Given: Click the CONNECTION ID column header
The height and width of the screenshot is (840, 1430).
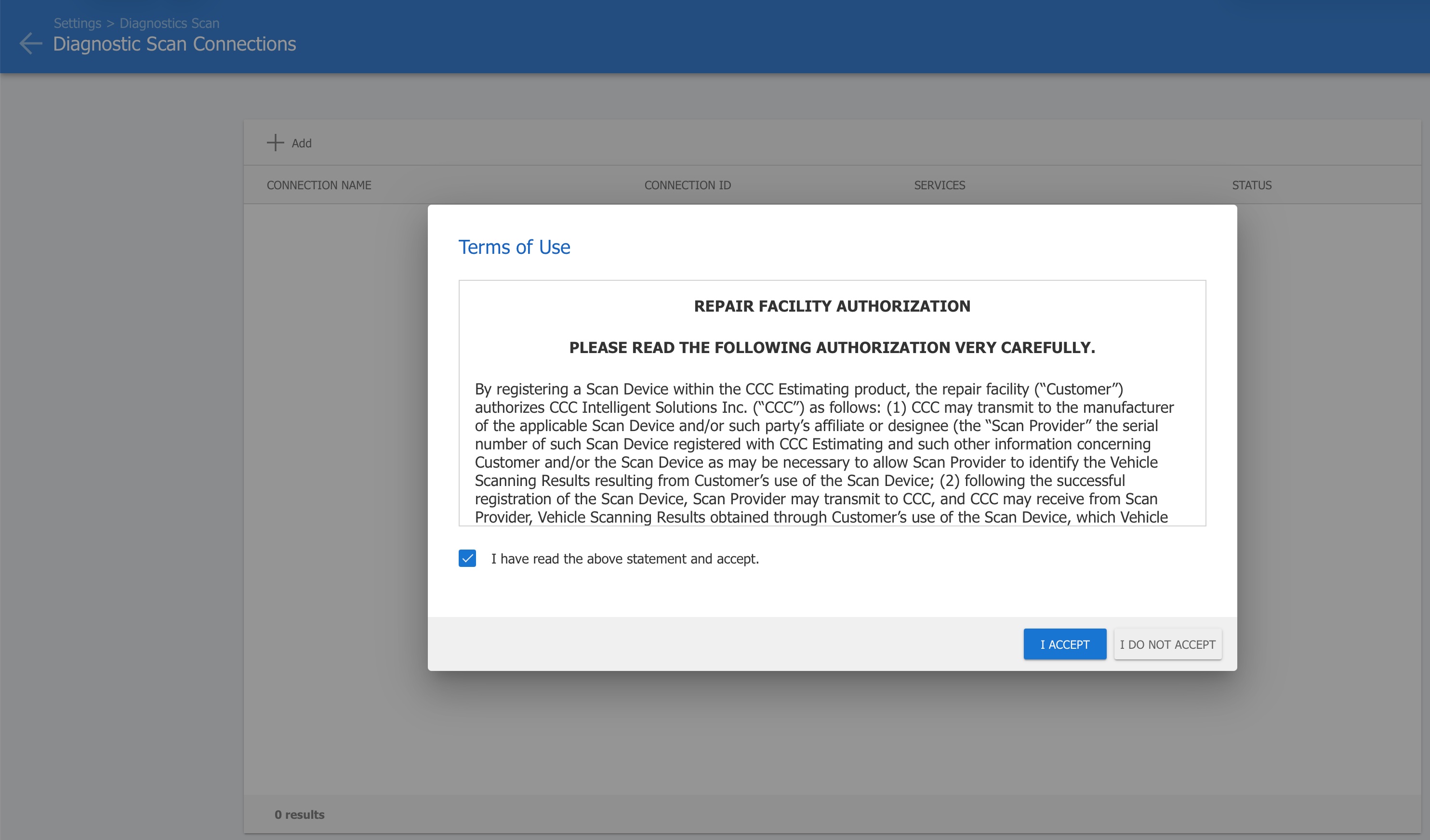Looking at the screenshot, I should tap(687, 185).
